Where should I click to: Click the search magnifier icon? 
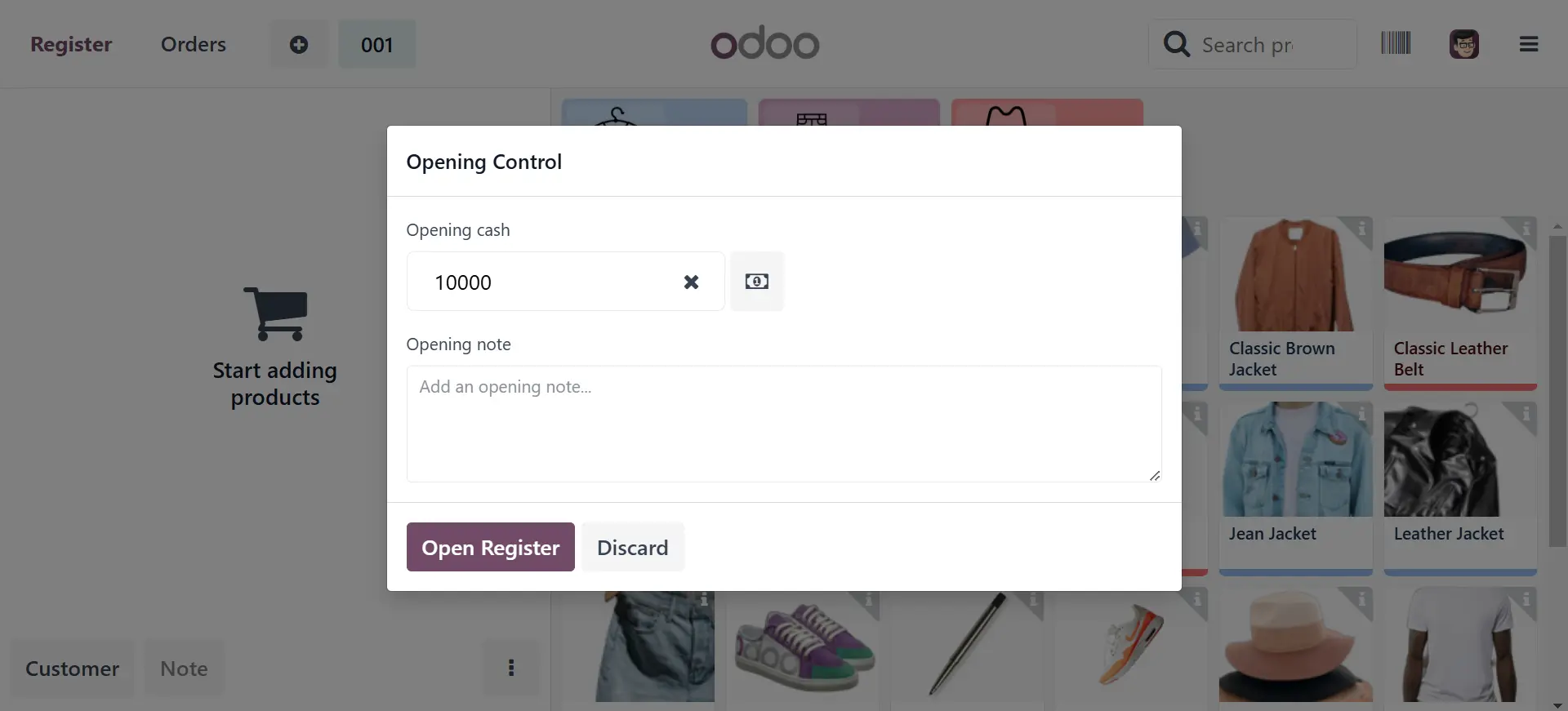[x=1176, y=44]
